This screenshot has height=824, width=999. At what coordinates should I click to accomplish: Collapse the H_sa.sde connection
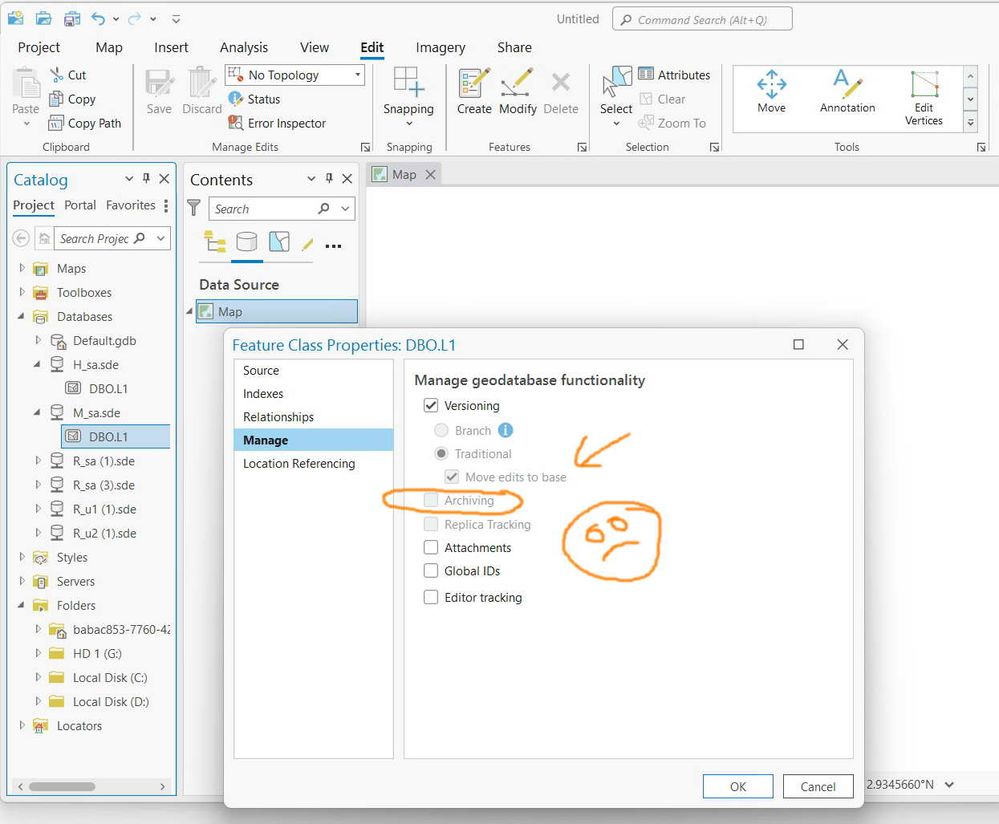pos(37,365)
